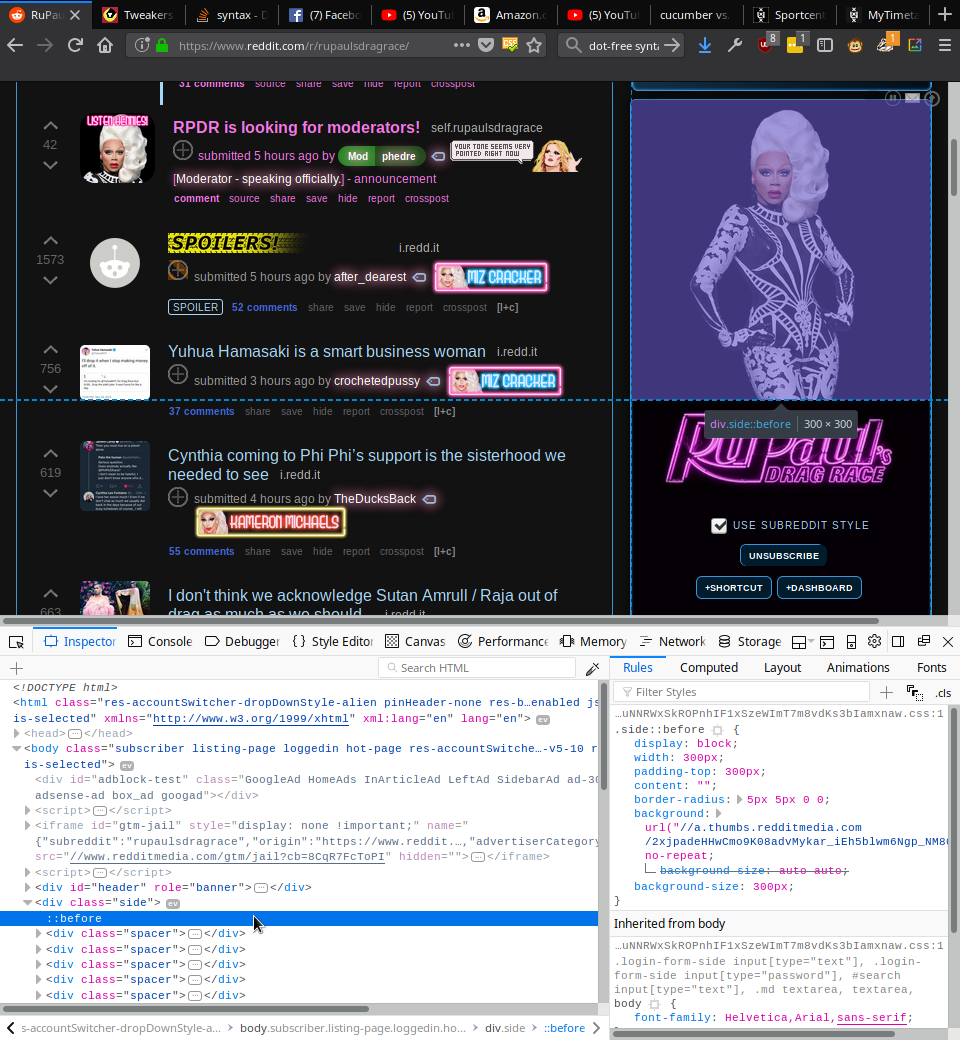The width and height of the screenshot is (960, 1040).
Task: Open the Firefox hamburger menu
Action: coord(944,45)
